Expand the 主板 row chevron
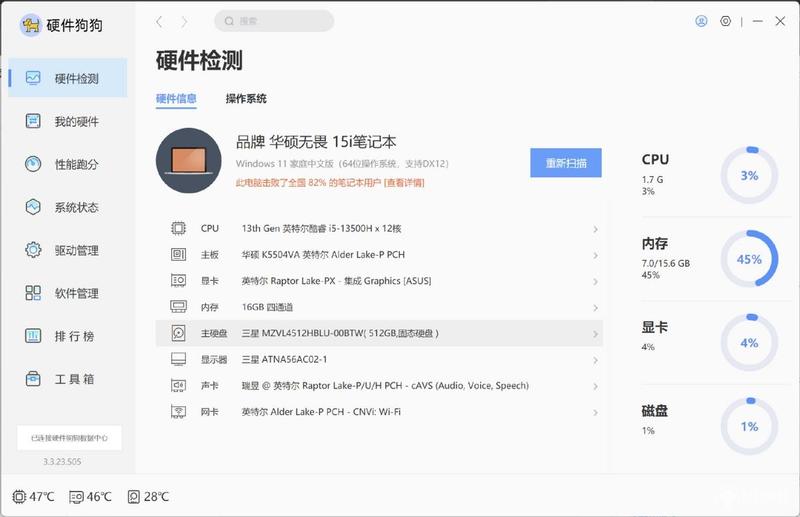This screenshot has width=800, height=517. (x=595, y=255)
